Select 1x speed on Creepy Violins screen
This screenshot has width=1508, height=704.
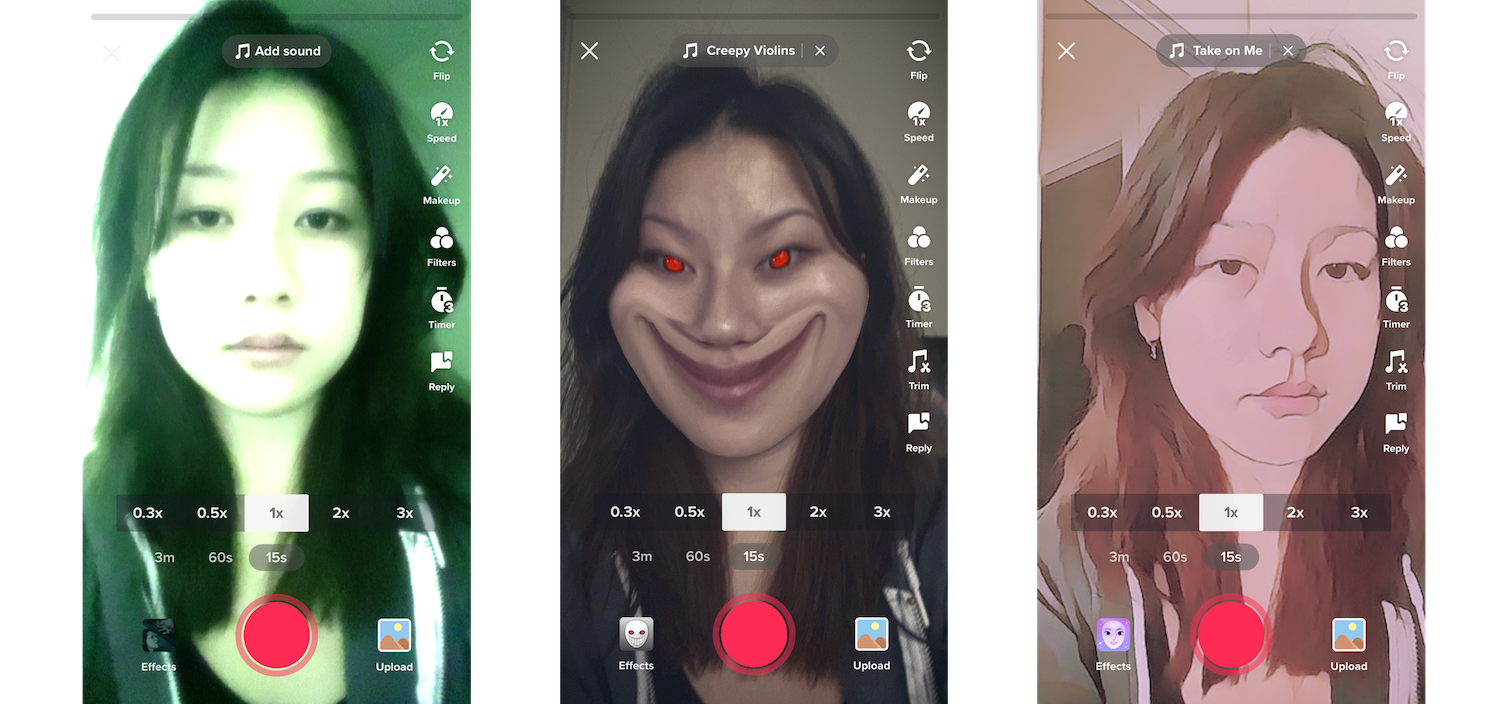point(754,512)
